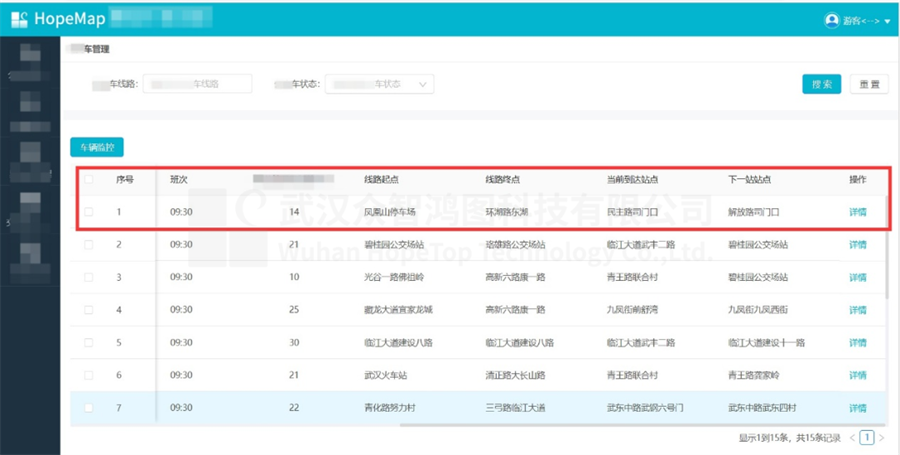Click the value 25 in row 4

[294, 310]
